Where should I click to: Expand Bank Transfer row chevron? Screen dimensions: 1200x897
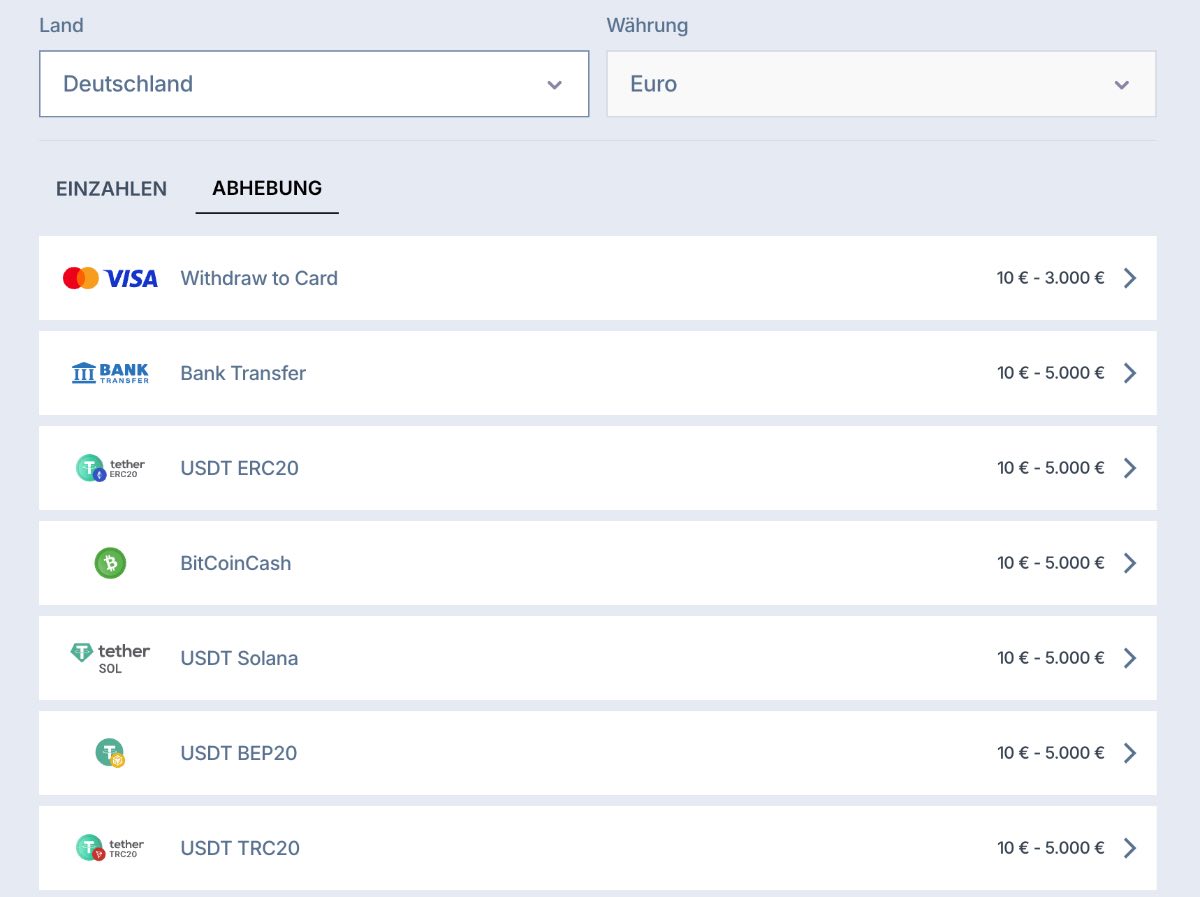tap(1130, 373)
